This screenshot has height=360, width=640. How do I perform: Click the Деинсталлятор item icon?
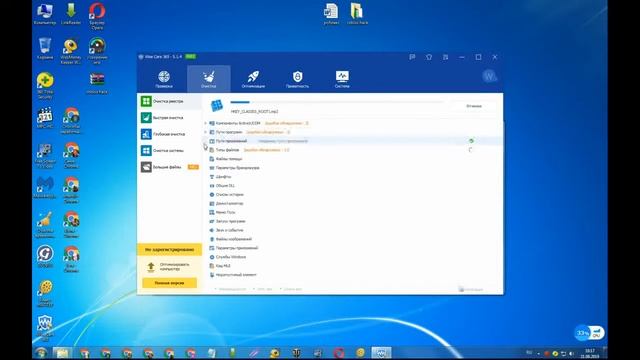click(x=212, y=203)
